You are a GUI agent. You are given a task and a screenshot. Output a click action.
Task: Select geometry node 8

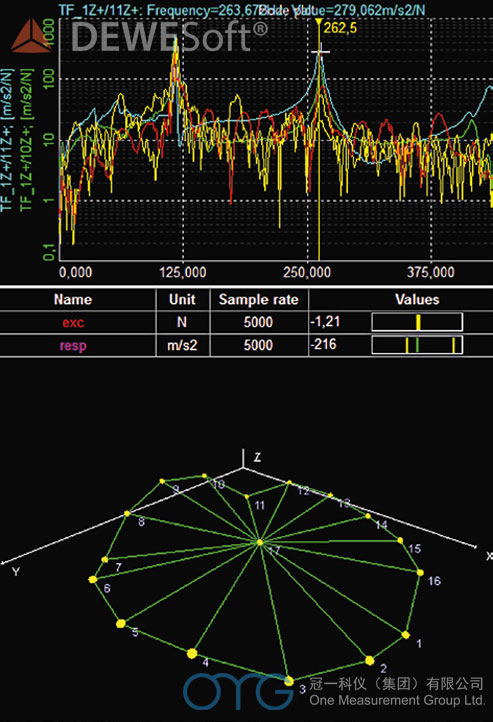coord(127,513)
